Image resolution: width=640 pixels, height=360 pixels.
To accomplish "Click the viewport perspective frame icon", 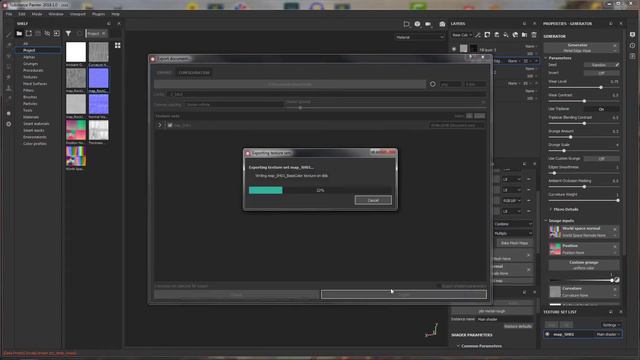I will tap(406, 24).
